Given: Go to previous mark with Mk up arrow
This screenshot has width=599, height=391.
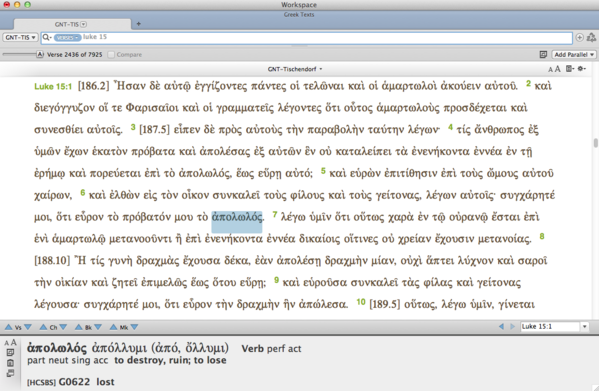Looking at the screenshot, I should pos(113,327).
